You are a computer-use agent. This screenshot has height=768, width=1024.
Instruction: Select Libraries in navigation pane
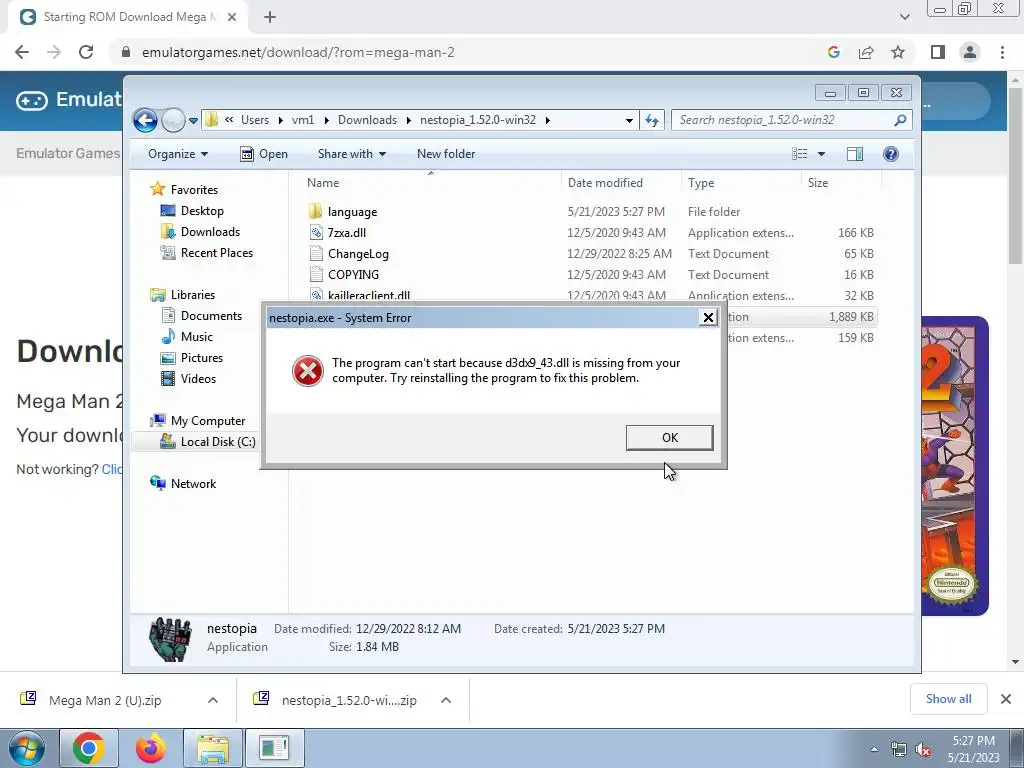click(x=193, y=295)
